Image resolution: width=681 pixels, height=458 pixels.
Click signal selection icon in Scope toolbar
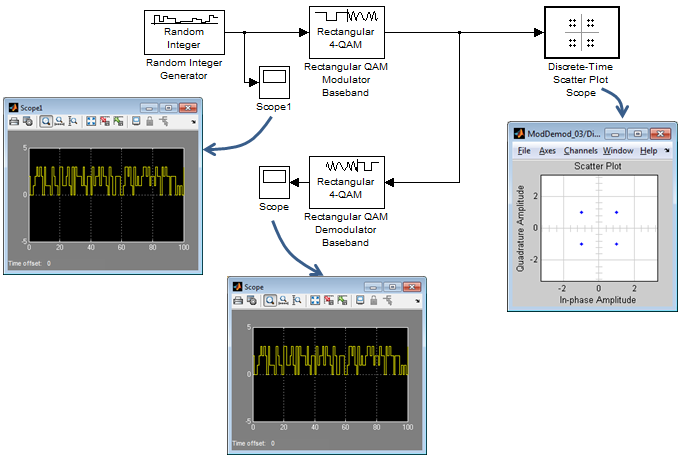tap(387, 300)
